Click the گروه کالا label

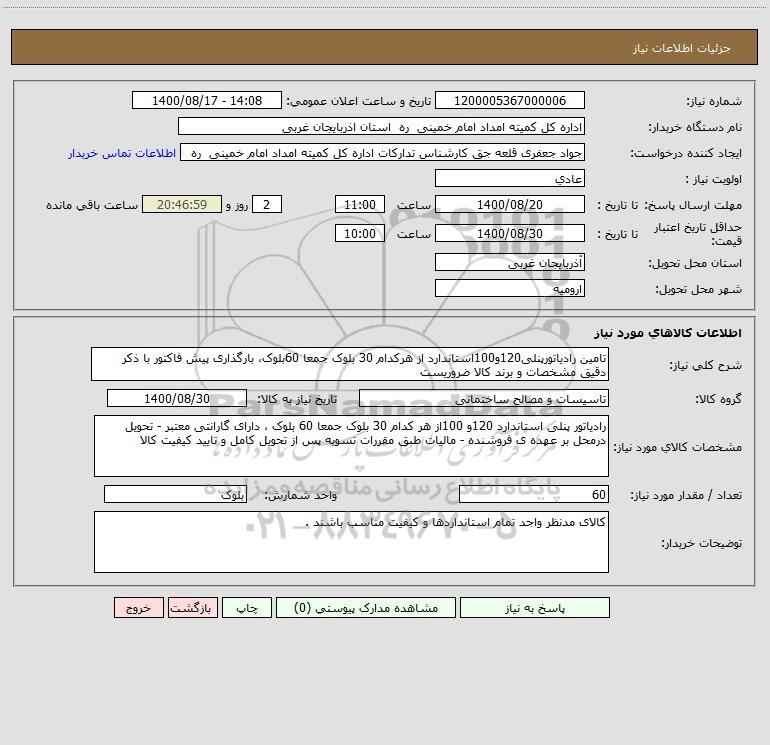tap(718, 399)
